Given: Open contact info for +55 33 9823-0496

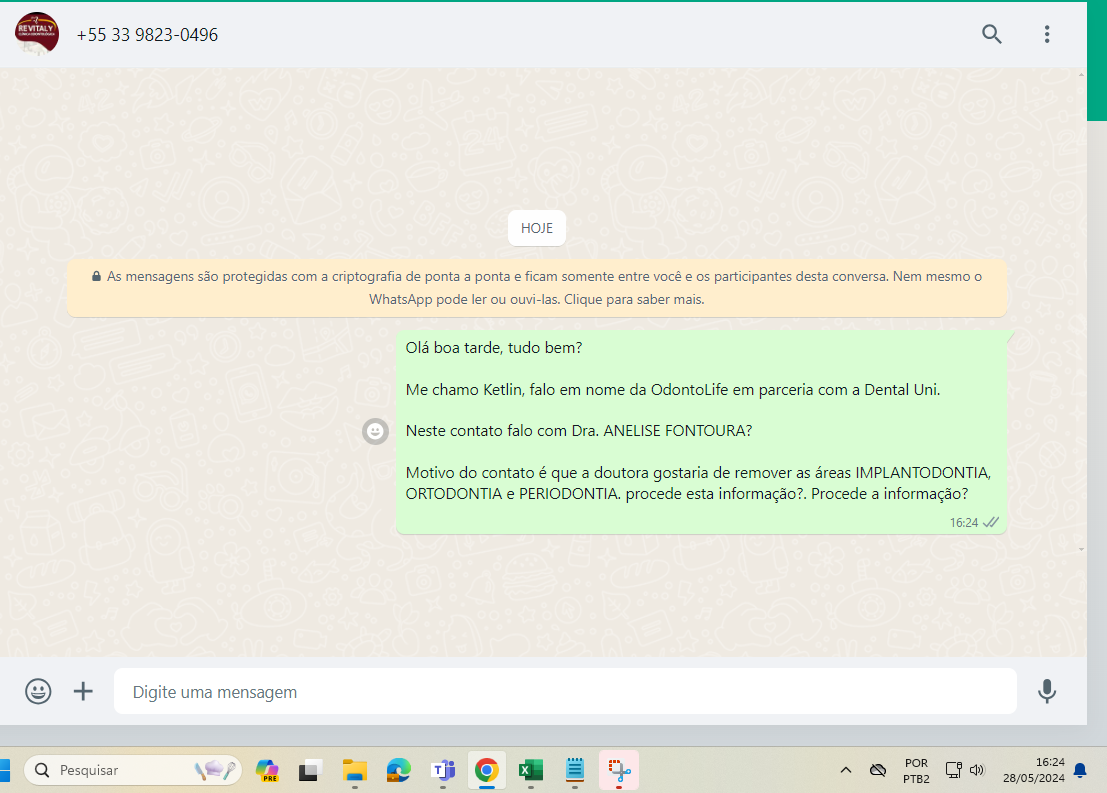Looking at the screenshot, I should pyautogui.click(x=147, y=35).
